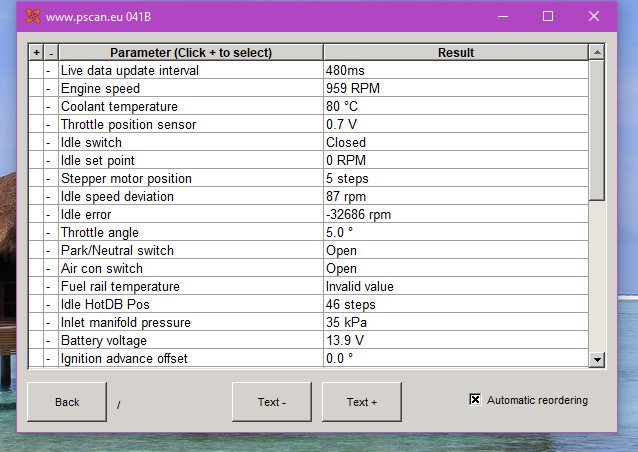
Task: Click the scrollbar down arrow
Action: click(x=596, y=360)
